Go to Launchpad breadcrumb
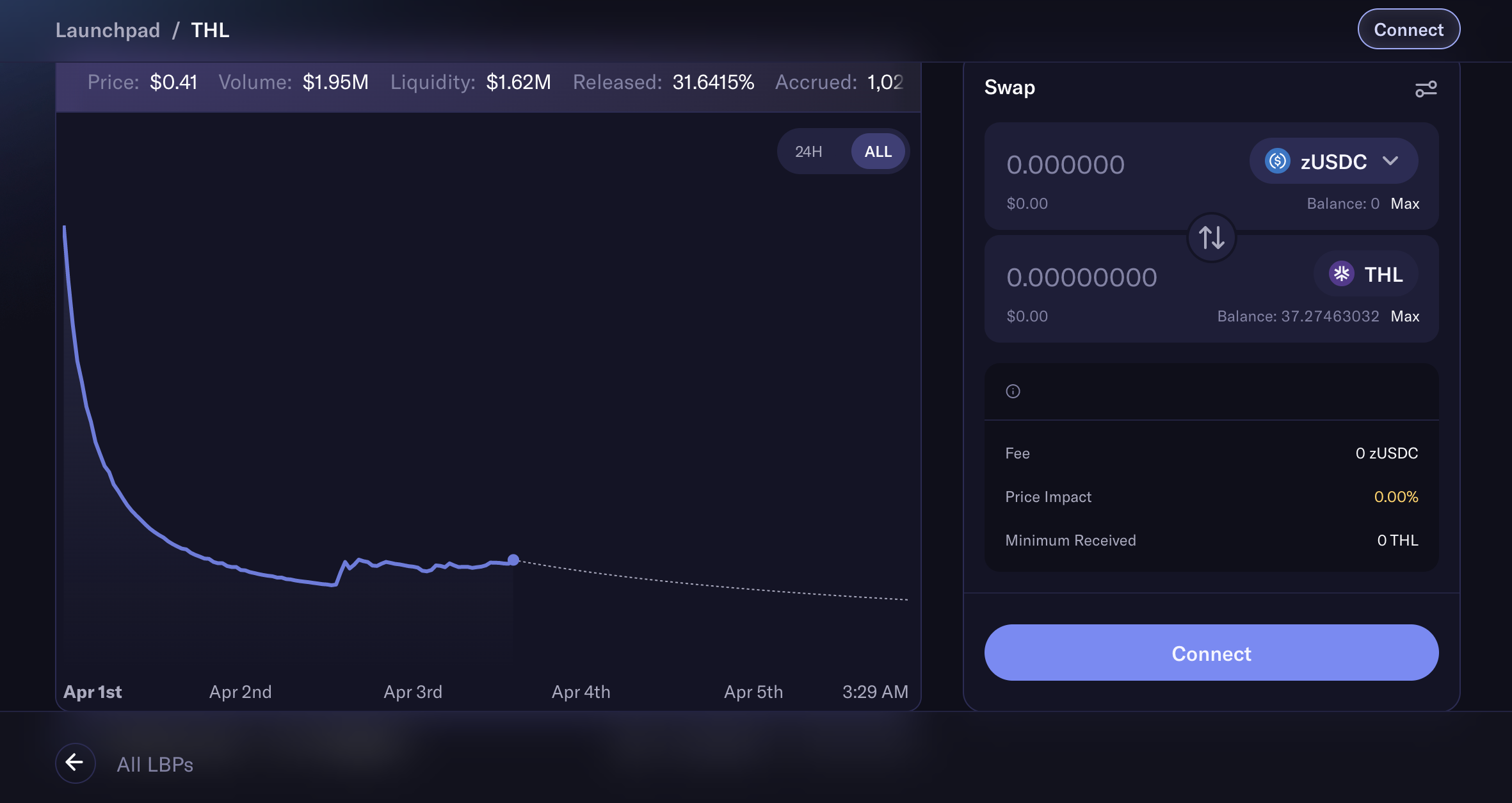Image resolution: width=1512 pixels, height=803 pixels. click(108, 30)
